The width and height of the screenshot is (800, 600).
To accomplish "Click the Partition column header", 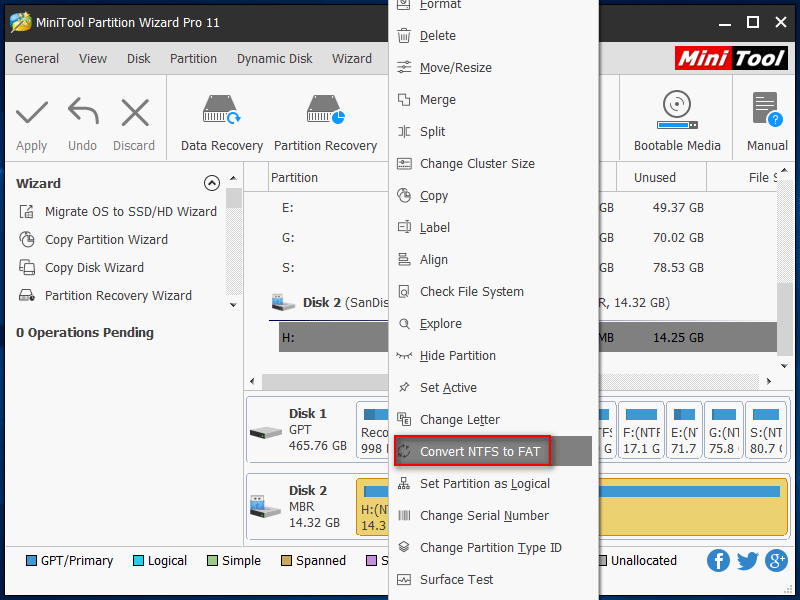I will (294, 178).
